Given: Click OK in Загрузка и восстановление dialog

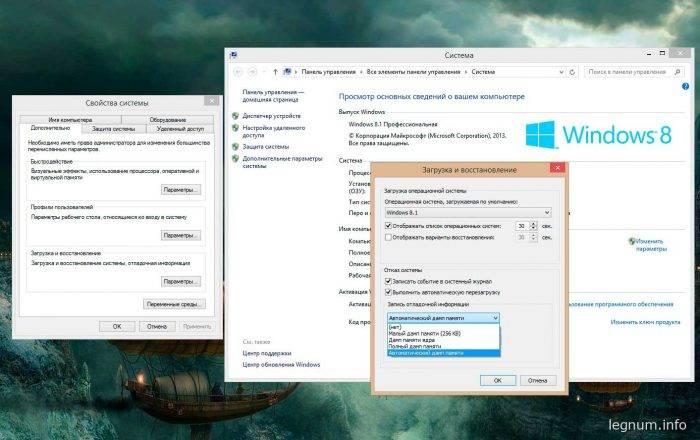Looking at the screenshot, I should tap(498, 381).
